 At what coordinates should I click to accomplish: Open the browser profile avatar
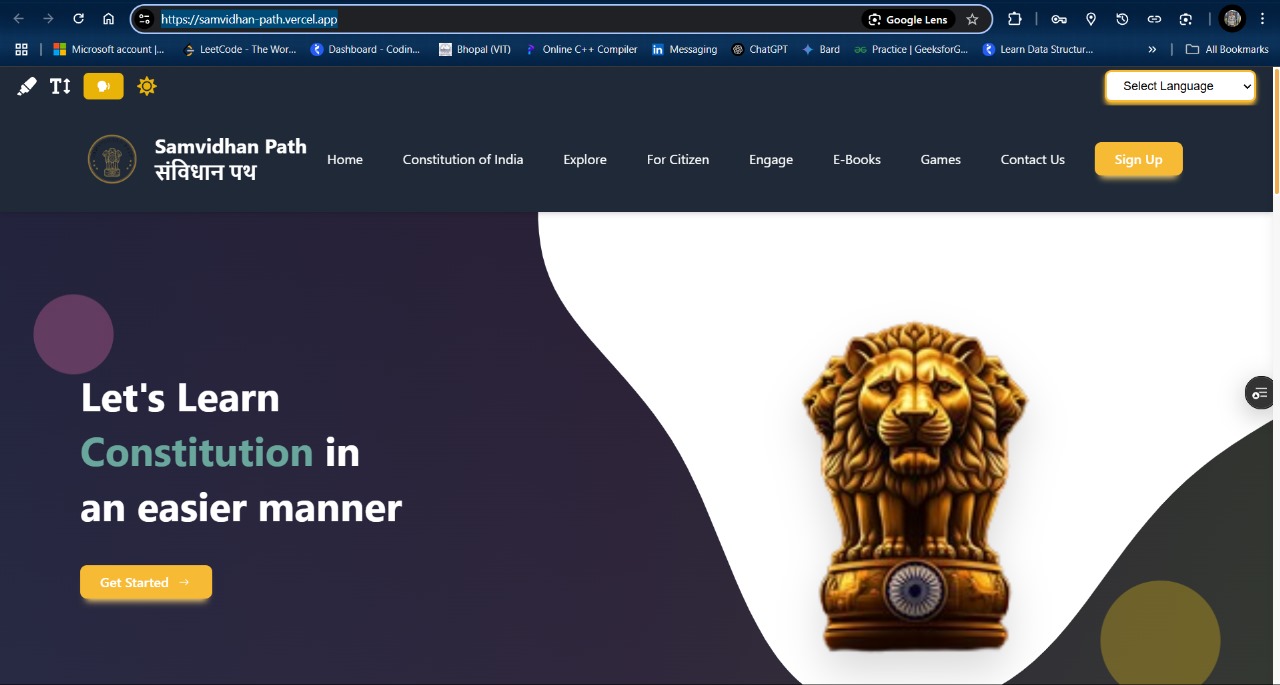click(x=1233, y=19)
